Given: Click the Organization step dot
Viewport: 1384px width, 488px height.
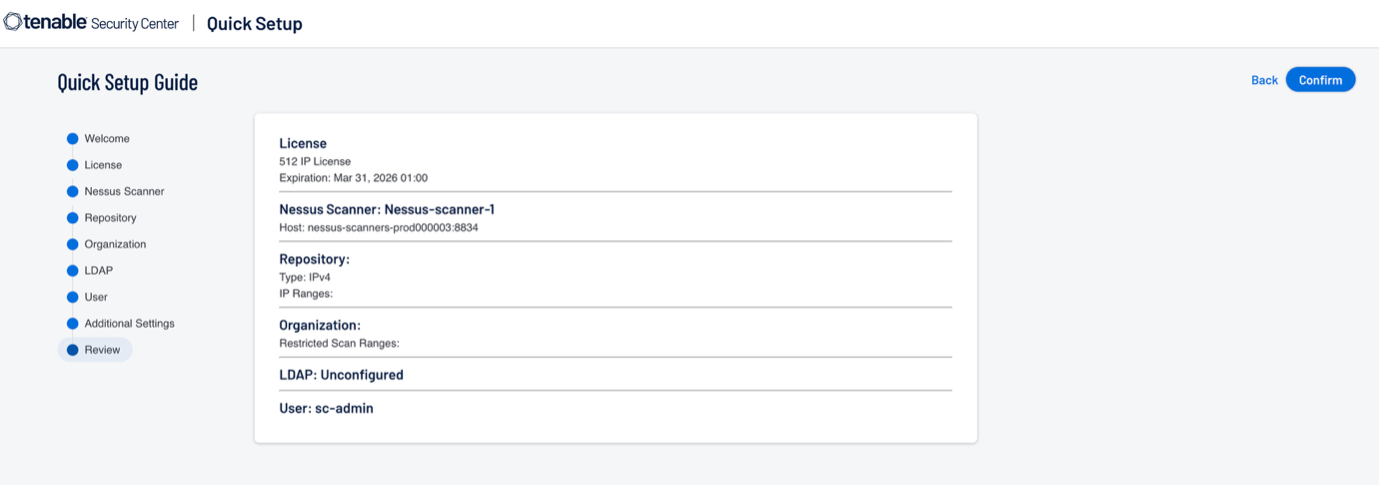Looking at the screenshot, I should [x=72, y=244].
